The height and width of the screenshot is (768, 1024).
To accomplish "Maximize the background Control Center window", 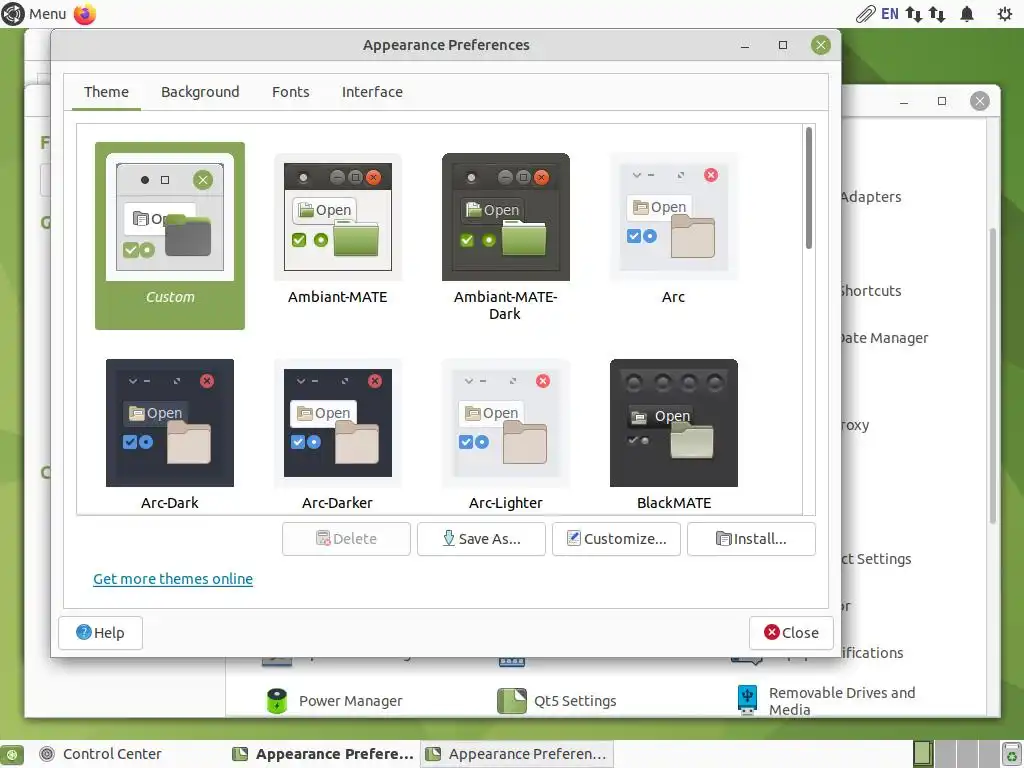I will pyautogui.click(x=942, y=101).
